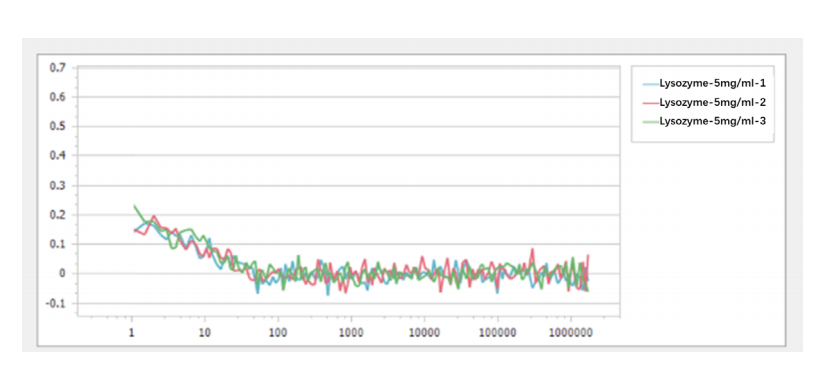Click the blue line swatch in legend
Screen dimensions: 822x372
pyautogui.click(x=651, y=83)
